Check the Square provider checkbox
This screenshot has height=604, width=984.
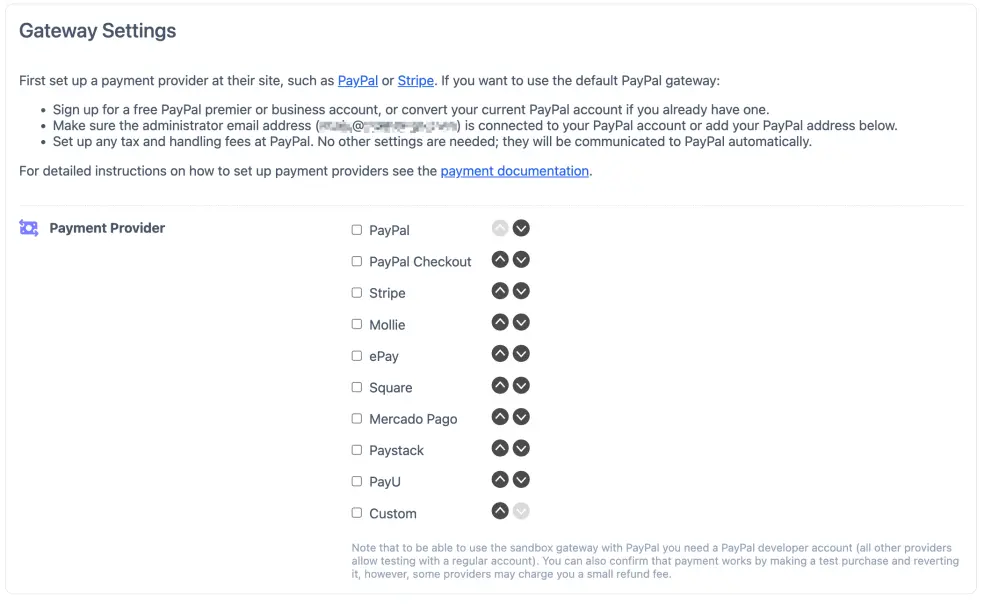pos(356,387)
